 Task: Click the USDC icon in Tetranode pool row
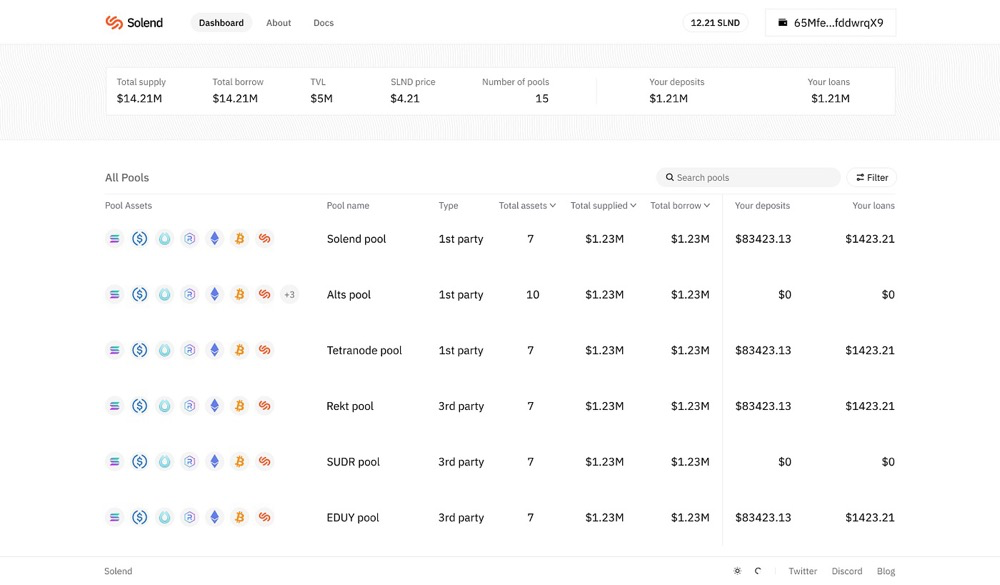tap(140, 350)
